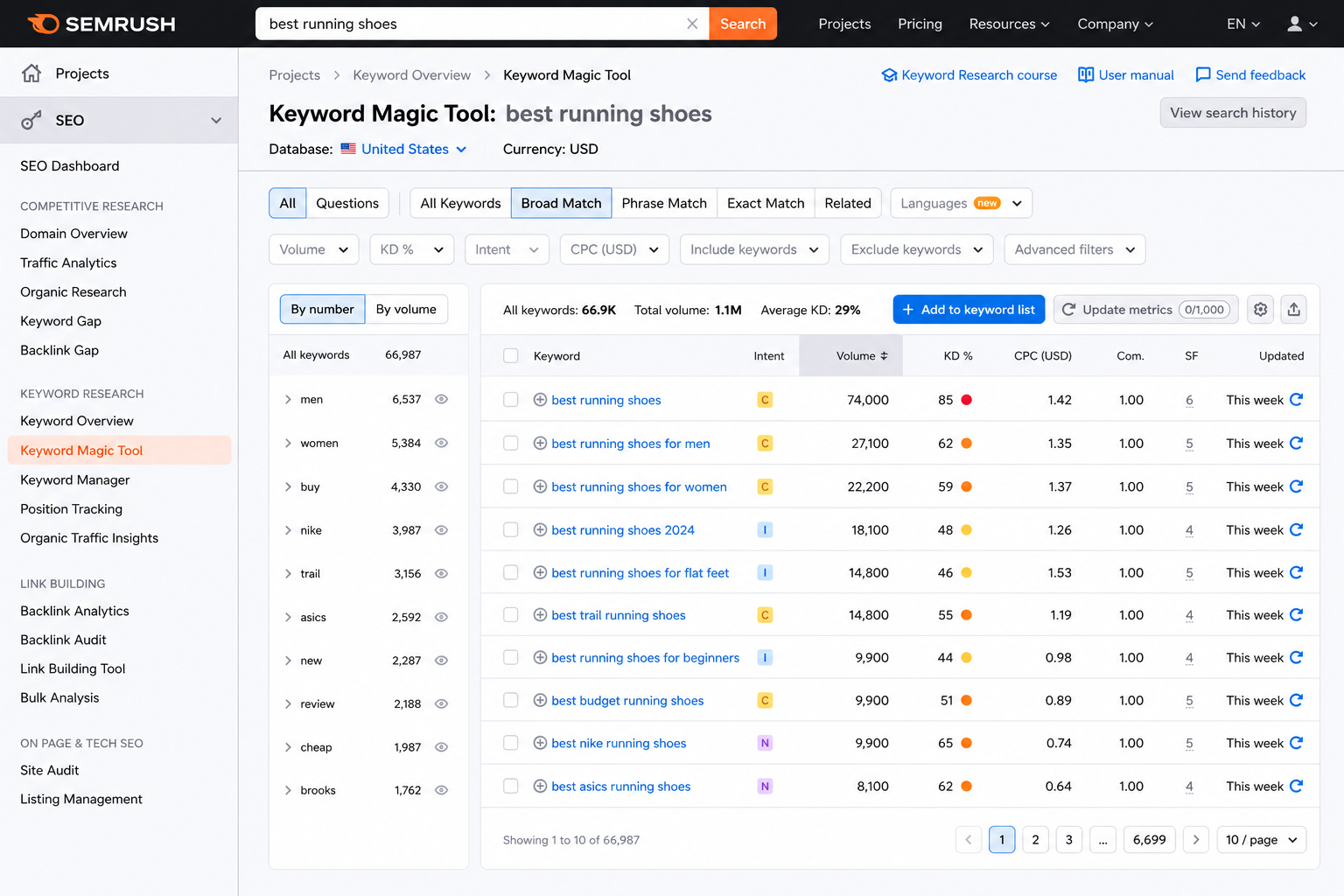
Task: Check the box for best asics running shoes
Action: (511, 786)
